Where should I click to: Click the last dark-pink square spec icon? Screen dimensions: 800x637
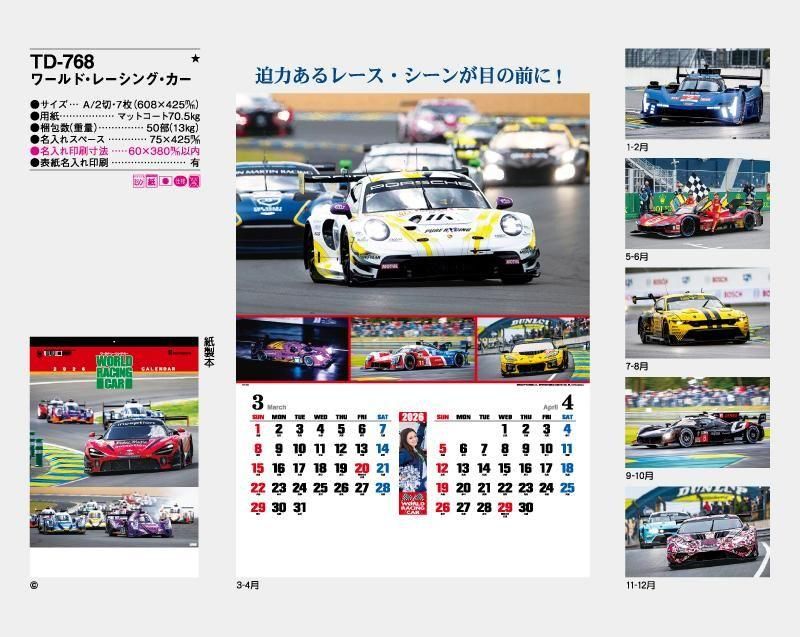194,181
